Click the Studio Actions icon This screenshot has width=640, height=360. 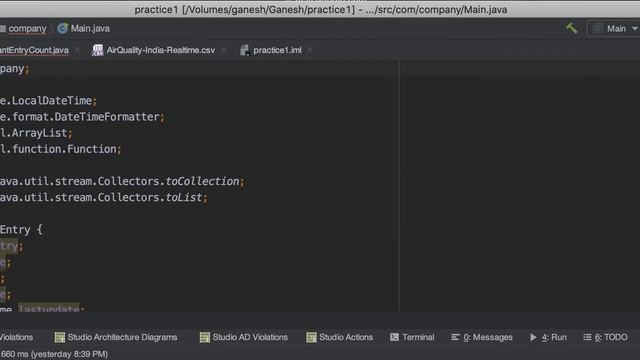click(x=311, y=337)
